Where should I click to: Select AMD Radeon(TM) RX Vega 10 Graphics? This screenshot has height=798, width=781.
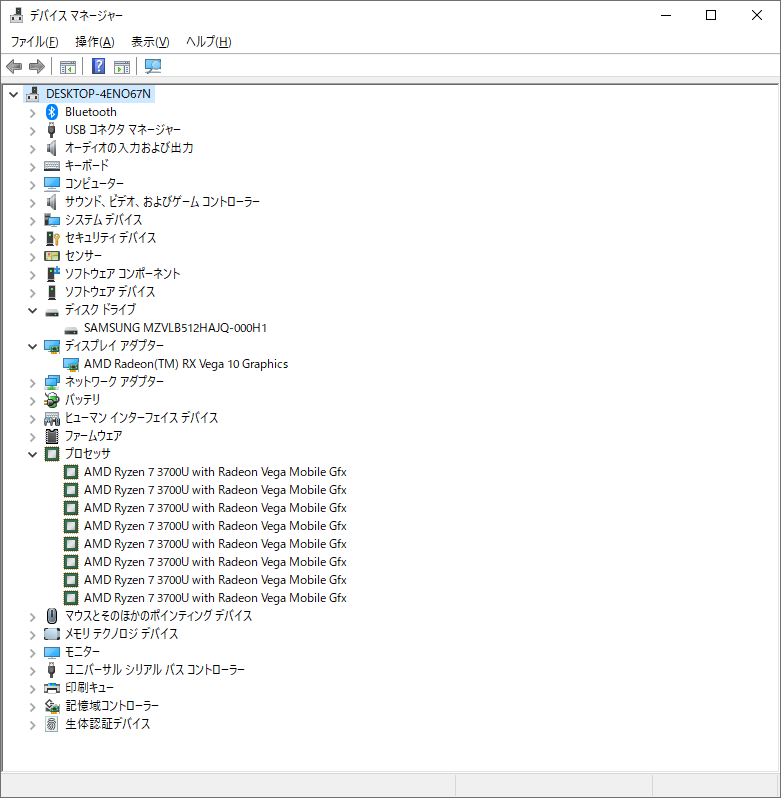pyautogui.click(x=186, y=364)
